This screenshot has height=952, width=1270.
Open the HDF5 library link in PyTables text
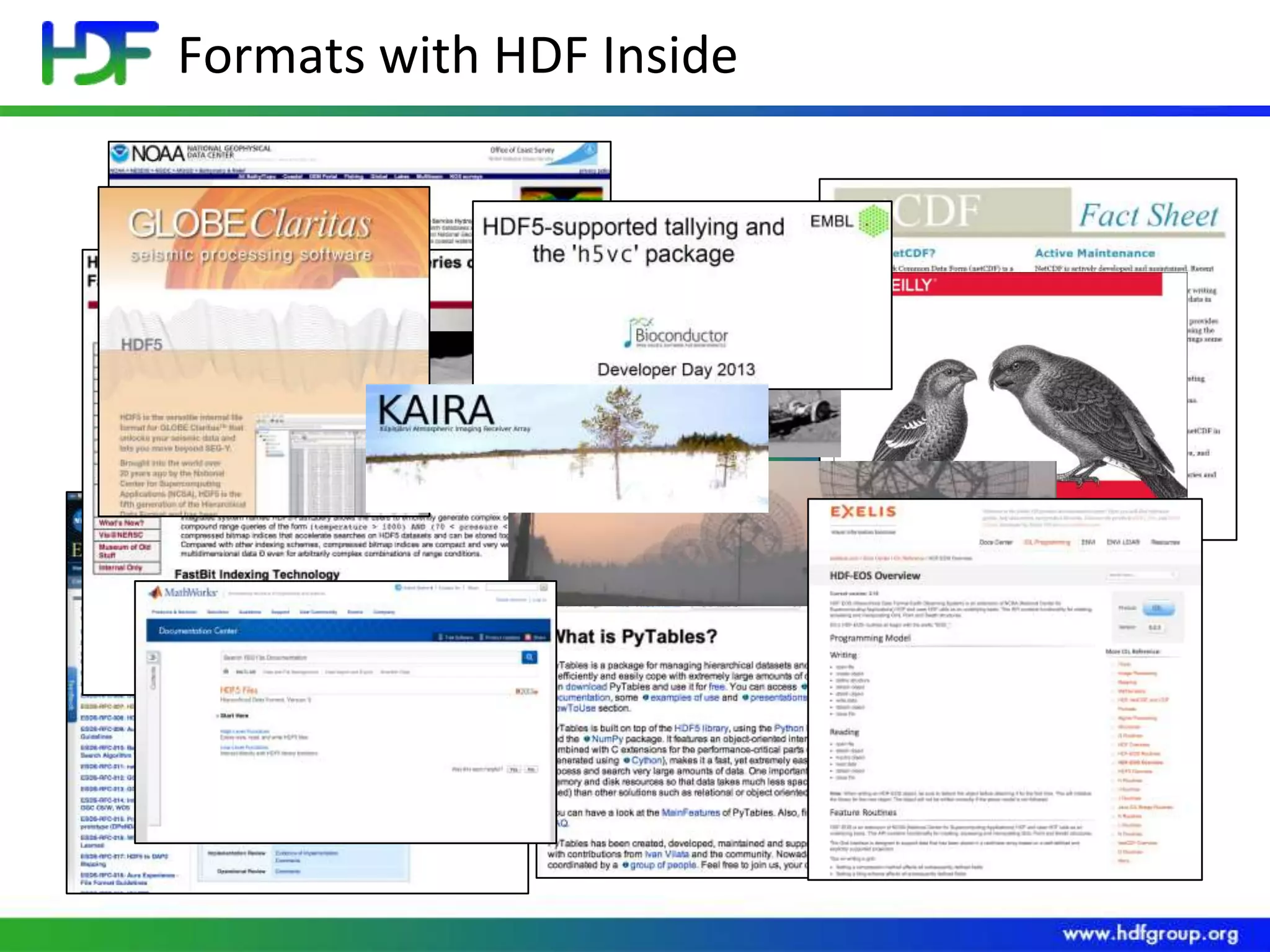[x=701, y=728]
